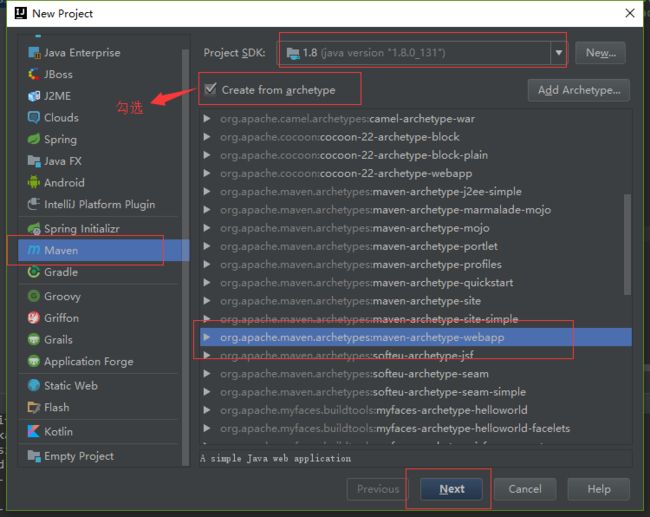The image size is (650, 517).
Task: Click the Groovy icon
Action: coord(34,296)
